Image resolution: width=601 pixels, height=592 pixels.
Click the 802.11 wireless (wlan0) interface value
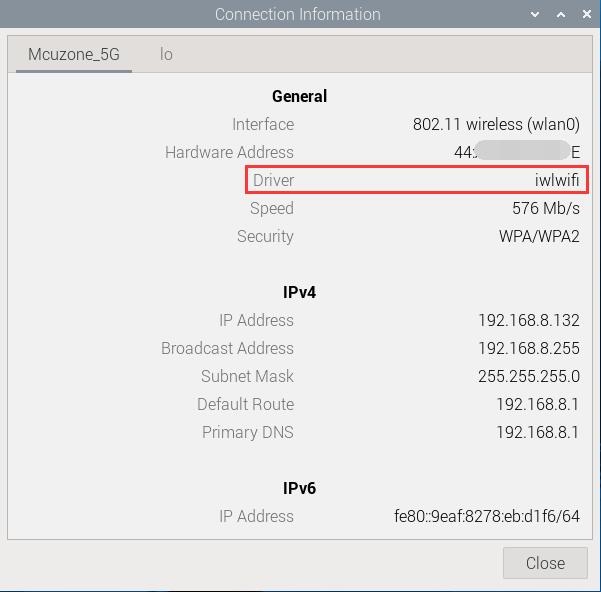pos(496,124)
